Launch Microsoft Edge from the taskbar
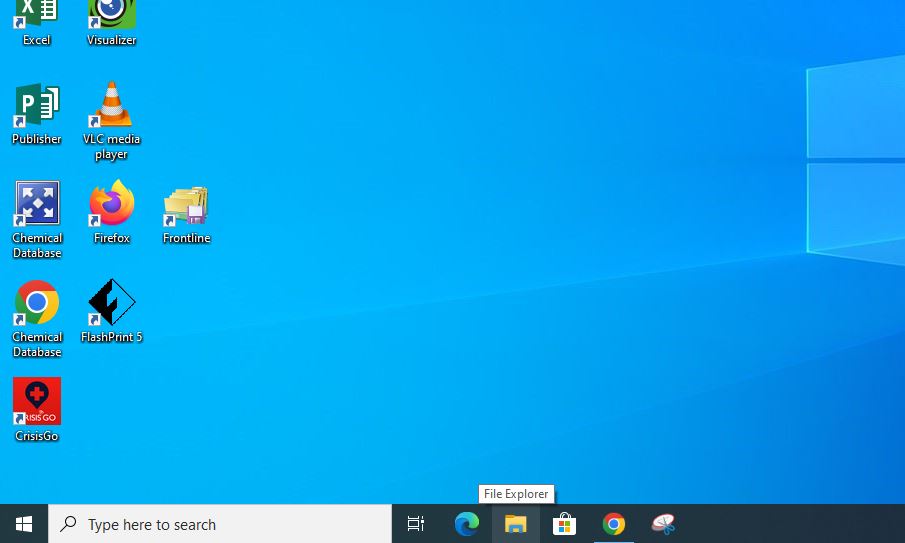 tap(466, 524)
